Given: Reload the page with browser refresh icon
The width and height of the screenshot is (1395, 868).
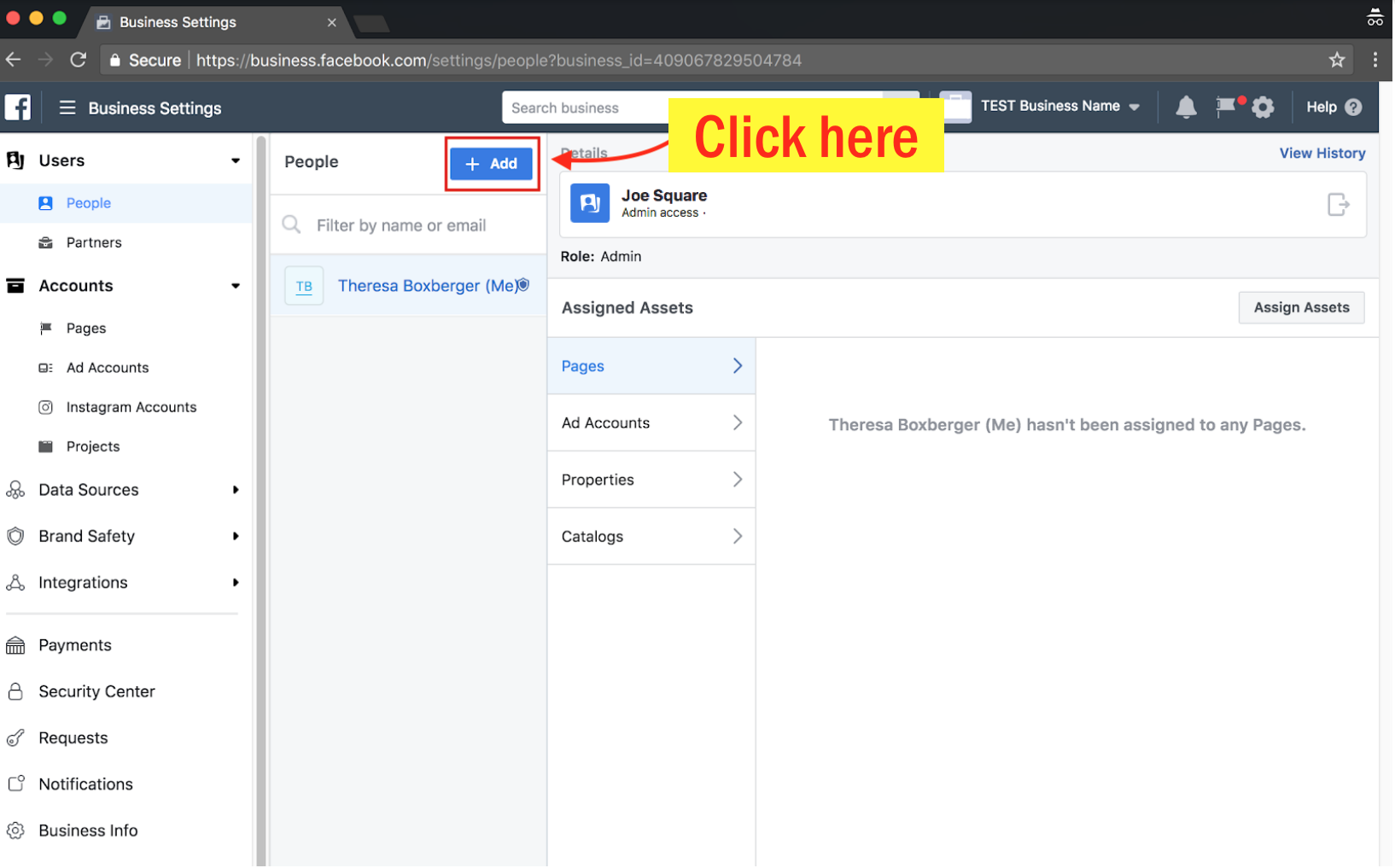Looking at the screenshot, I should tap(79, 60).
